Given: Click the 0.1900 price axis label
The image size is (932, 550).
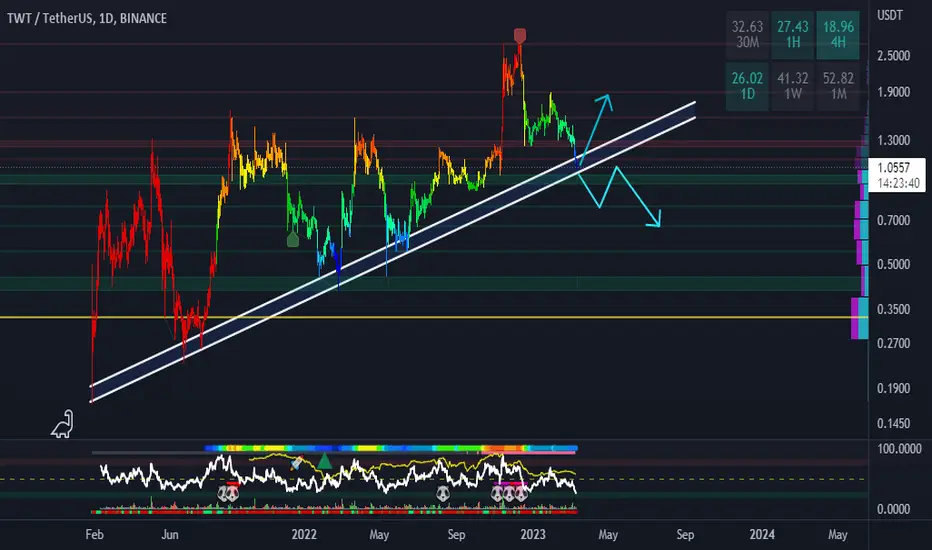Looking at the screenshot, I should point(893,388).
